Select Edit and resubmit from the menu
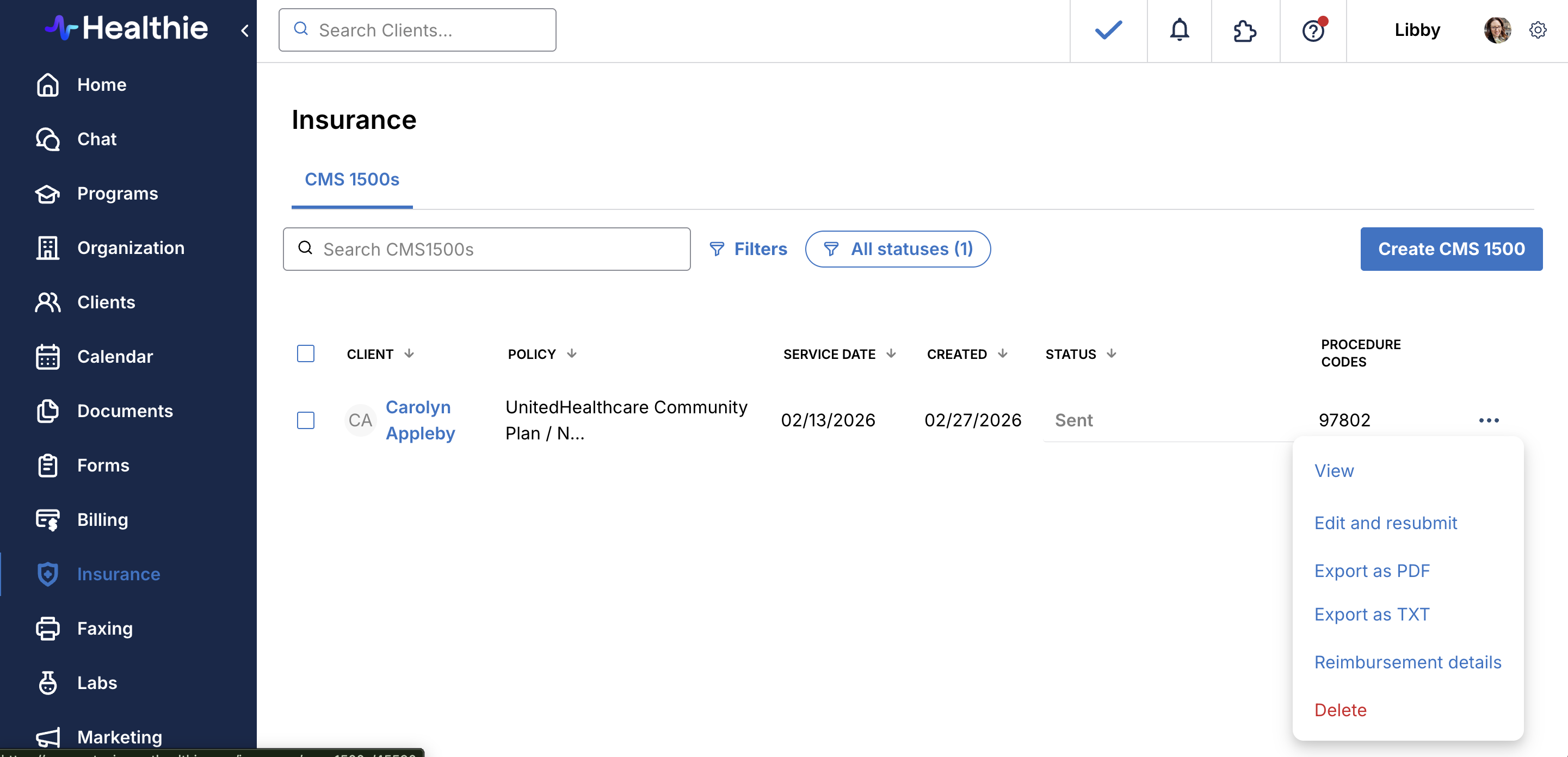This screenshot has height=757, width=1568. click(x=1385, y=523)
